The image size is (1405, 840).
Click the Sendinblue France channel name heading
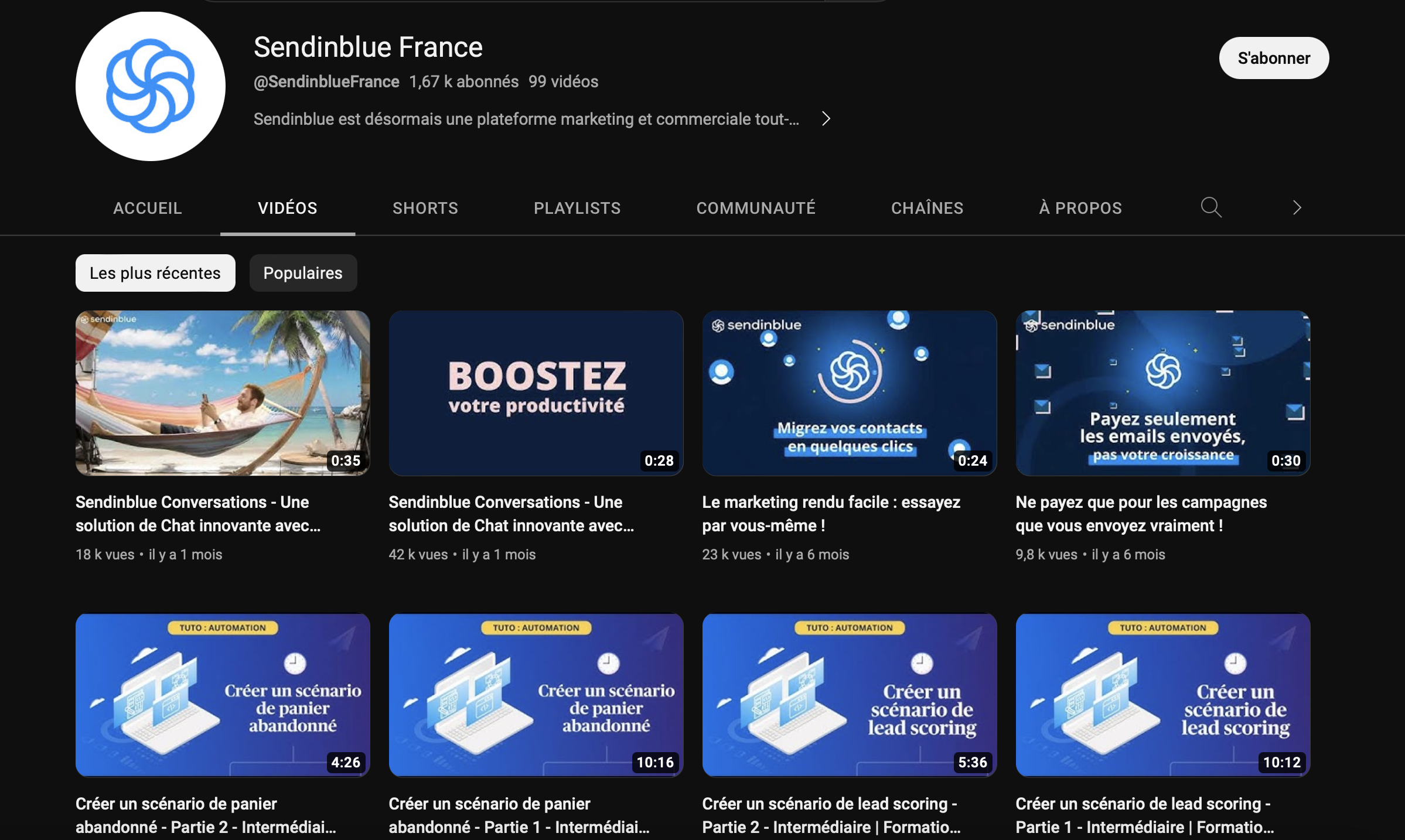(368, 47)
